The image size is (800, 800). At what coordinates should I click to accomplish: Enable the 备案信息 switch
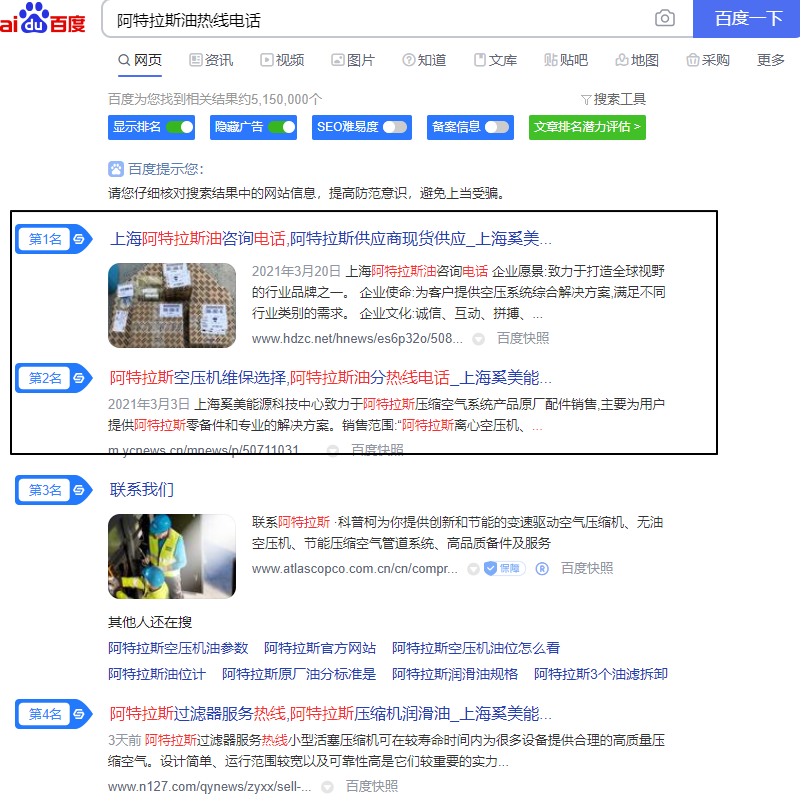497,127
